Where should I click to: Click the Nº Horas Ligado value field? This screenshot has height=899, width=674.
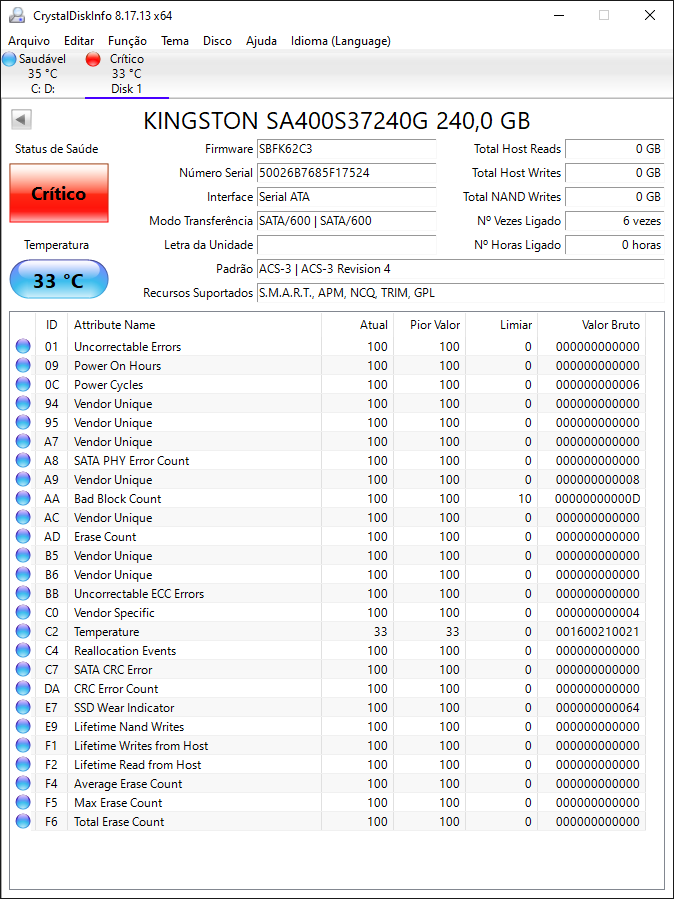coord(614,245)
